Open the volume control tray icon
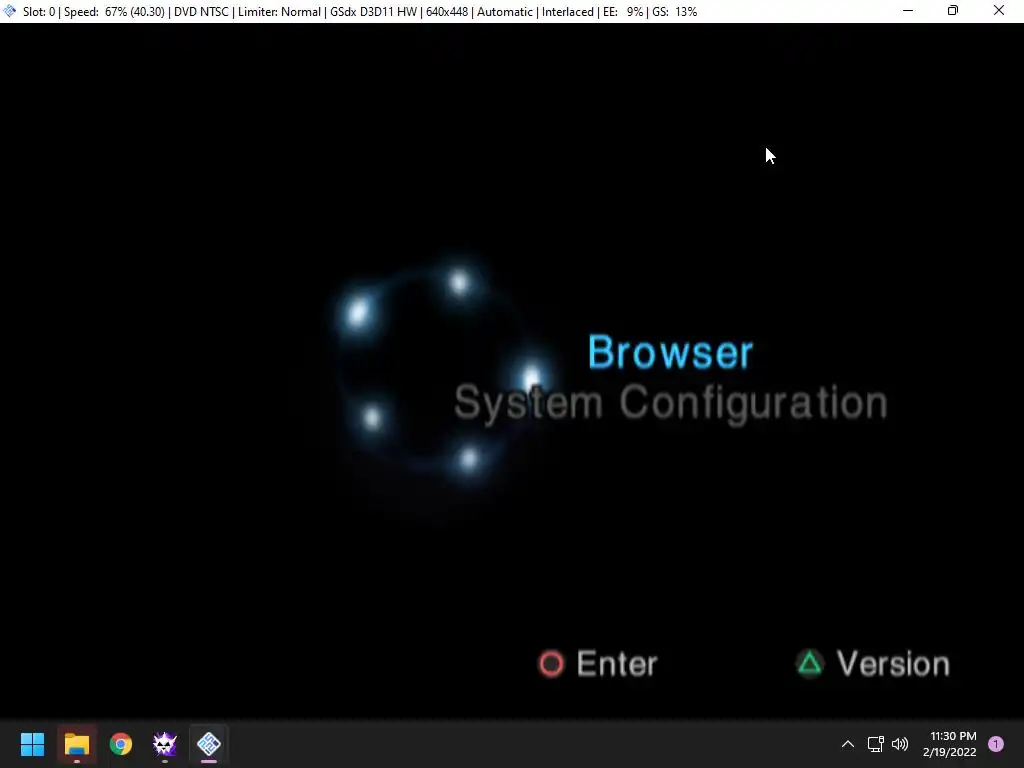Screen dimensions: 1024x768 point(900,744)
